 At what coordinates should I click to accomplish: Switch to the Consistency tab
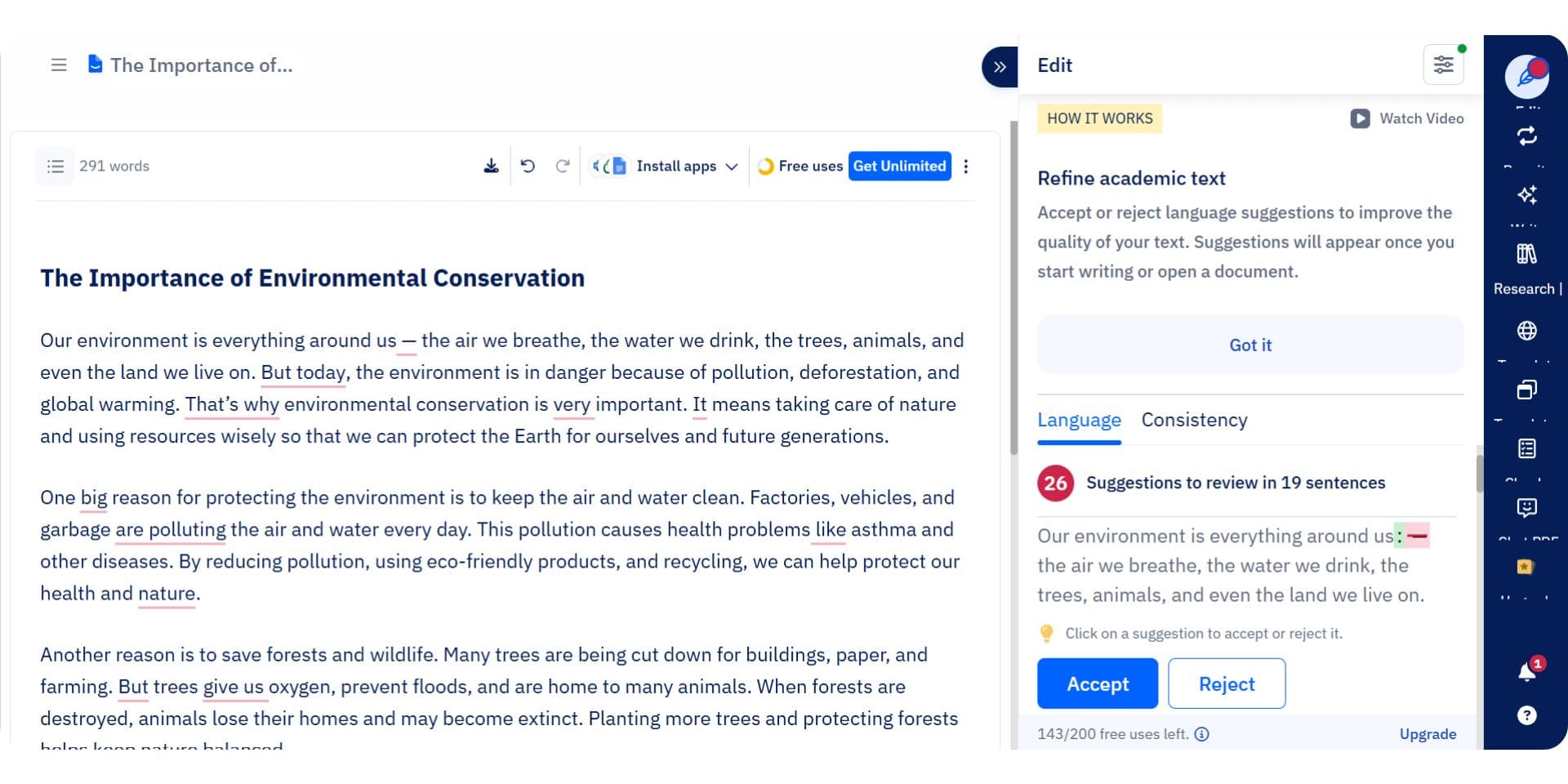1194,420
